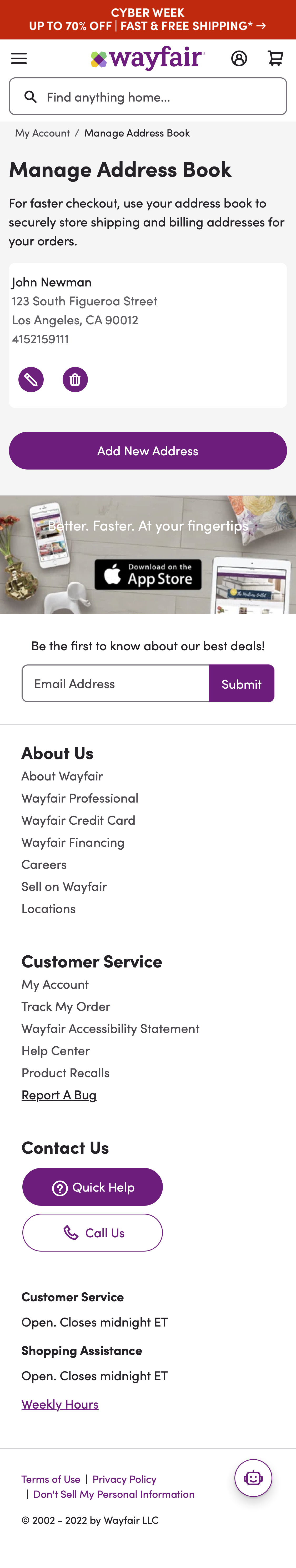Click the search magnifier icon
296x1568 pixels.
[31, 96]
